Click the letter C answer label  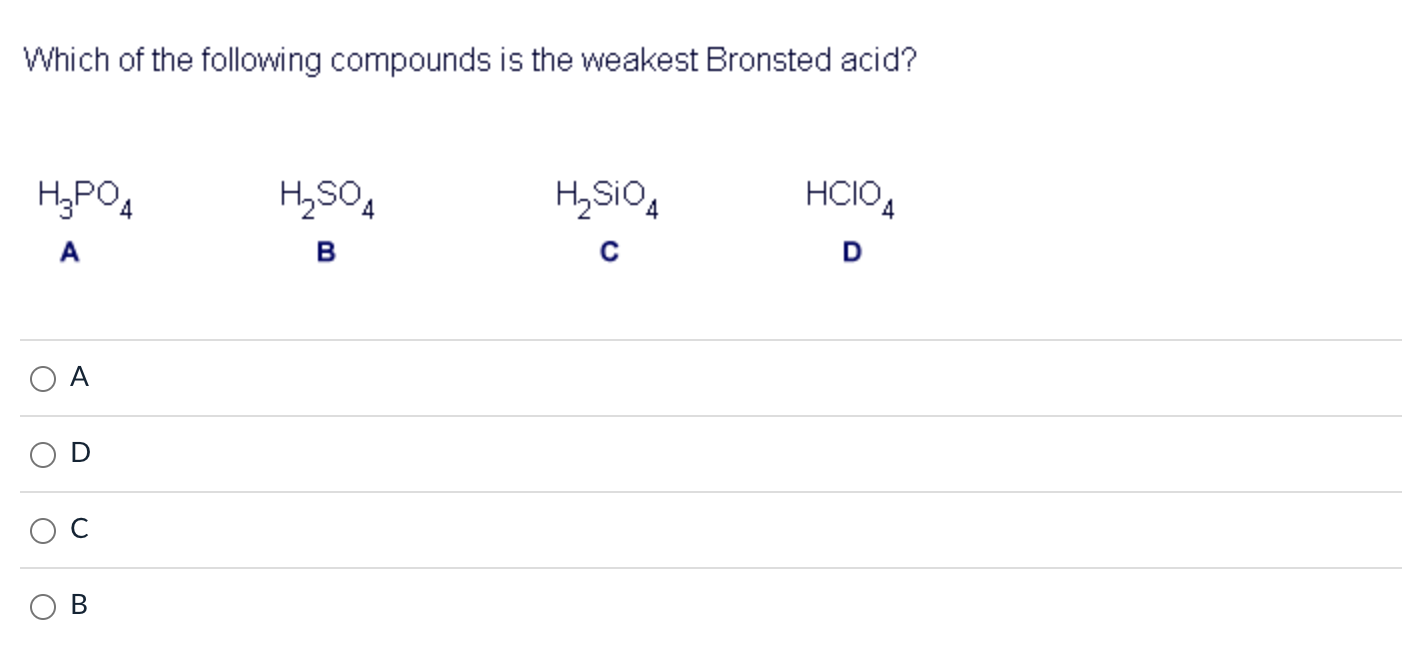(x=79, y=529)
